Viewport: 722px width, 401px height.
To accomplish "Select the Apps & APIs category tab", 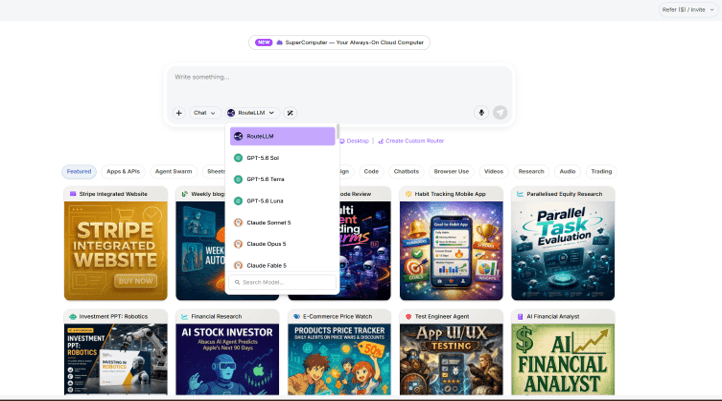I will pos(123,171).
